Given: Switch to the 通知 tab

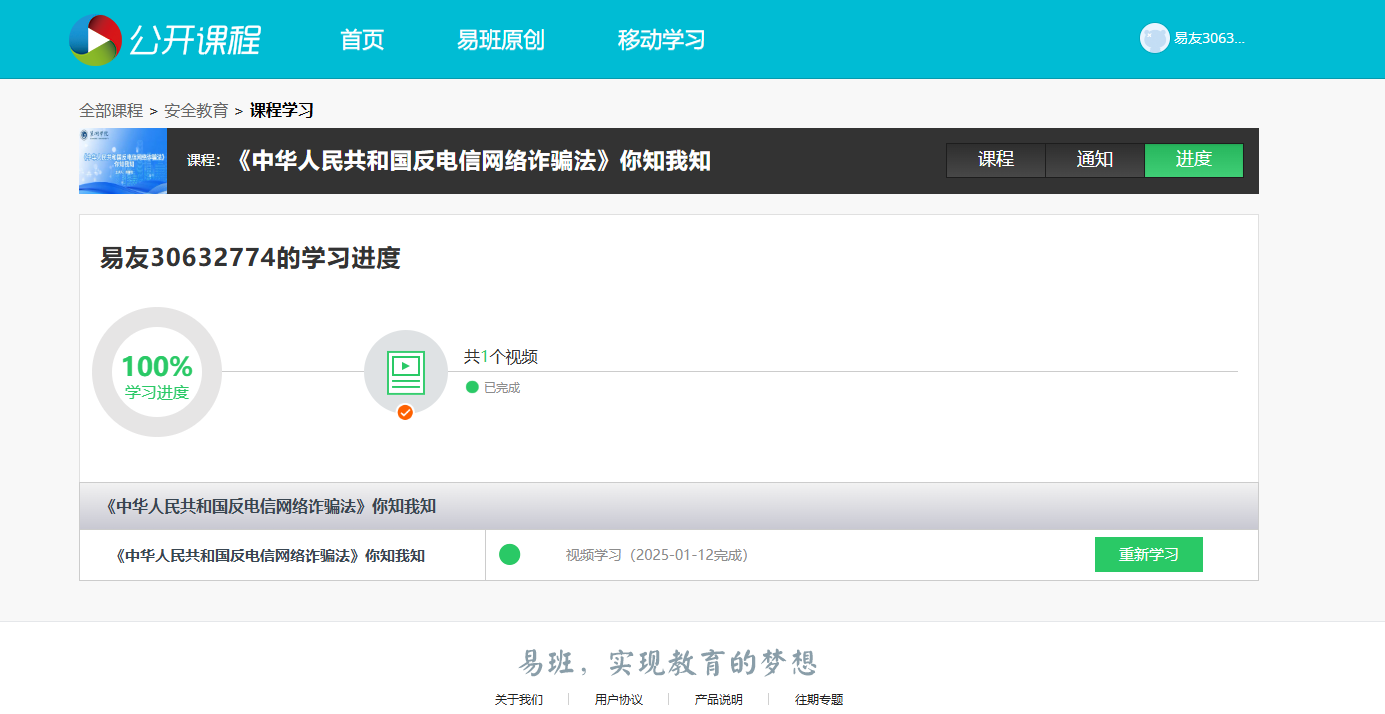Looking at the screenshot, I should pos(1095,160).
